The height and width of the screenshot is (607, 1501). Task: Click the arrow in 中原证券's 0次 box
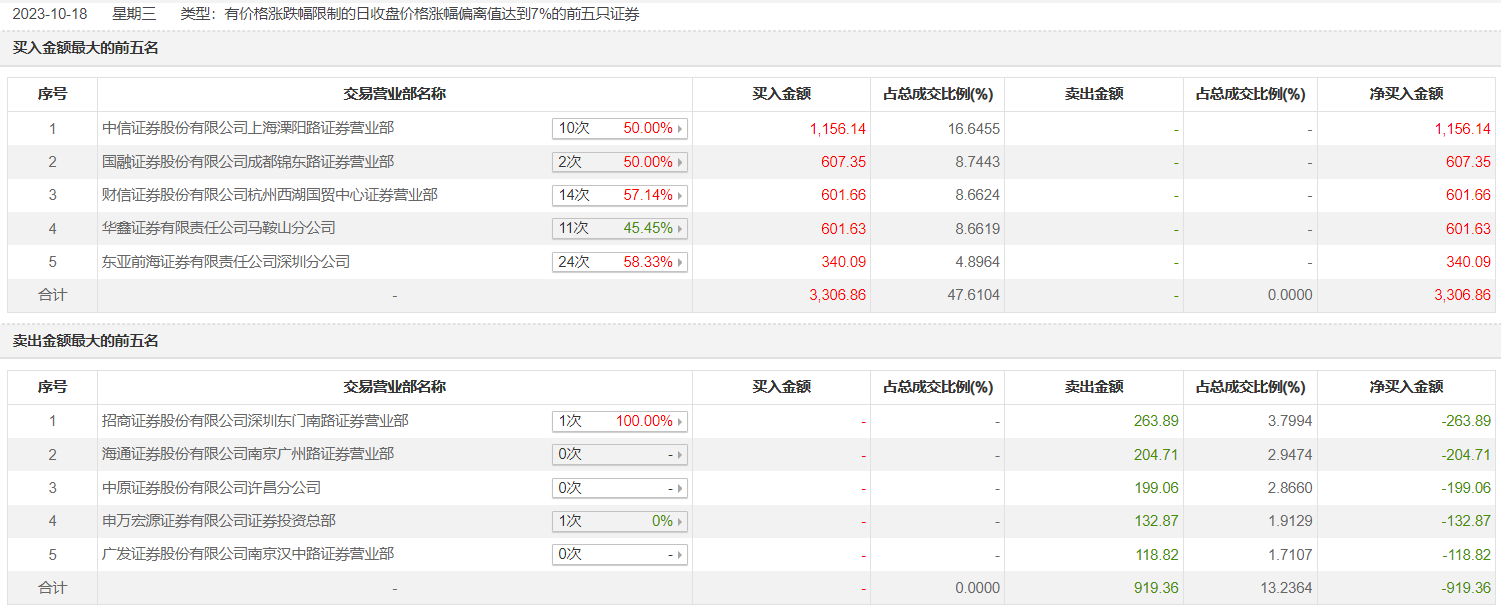(x=681, y=488)
